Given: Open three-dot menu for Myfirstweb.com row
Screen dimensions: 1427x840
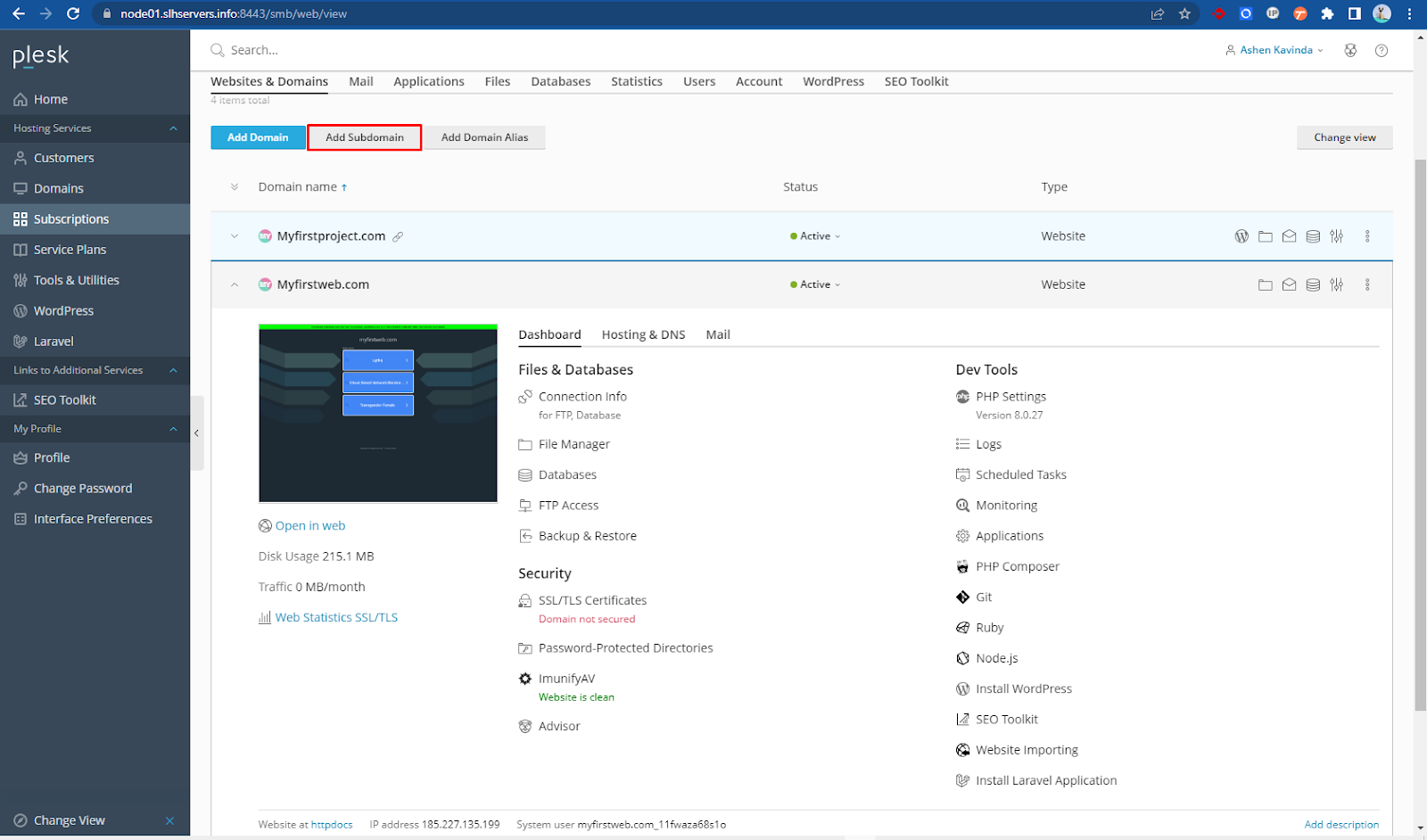Looking at the screenshot, I should tap(1367, 285).
